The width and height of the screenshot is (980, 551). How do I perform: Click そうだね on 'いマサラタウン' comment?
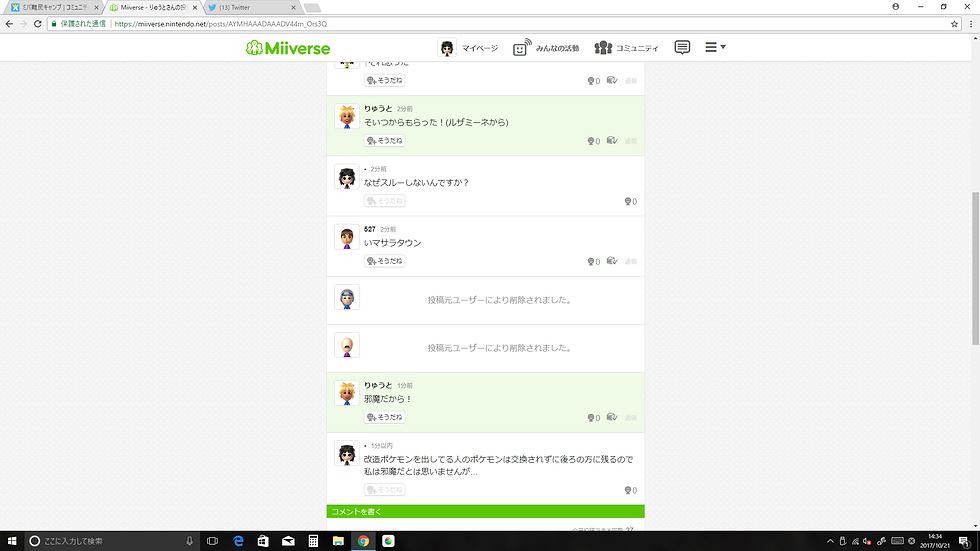tap(384, 261)
